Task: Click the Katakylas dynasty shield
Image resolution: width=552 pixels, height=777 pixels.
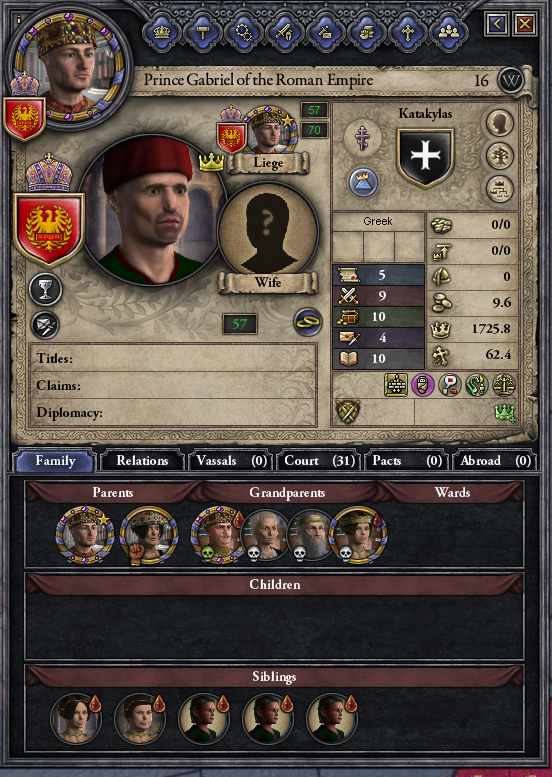Action: click(x=425, y=158)
